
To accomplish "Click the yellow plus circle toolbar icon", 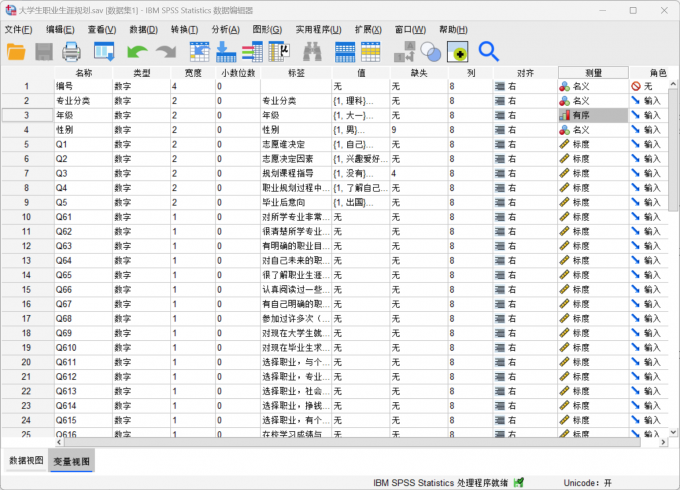I will [x=458, y=52].
